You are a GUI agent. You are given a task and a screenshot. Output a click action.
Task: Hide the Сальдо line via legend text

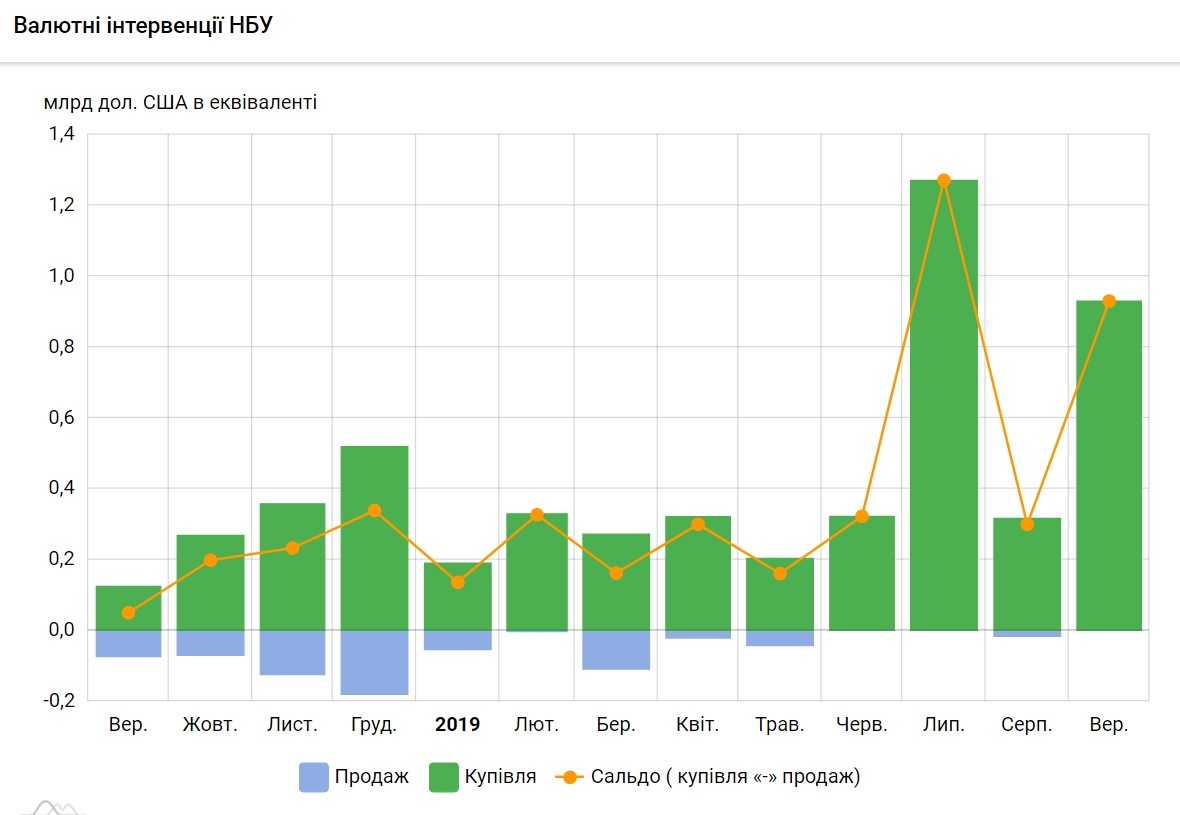(x=725, y=777)
